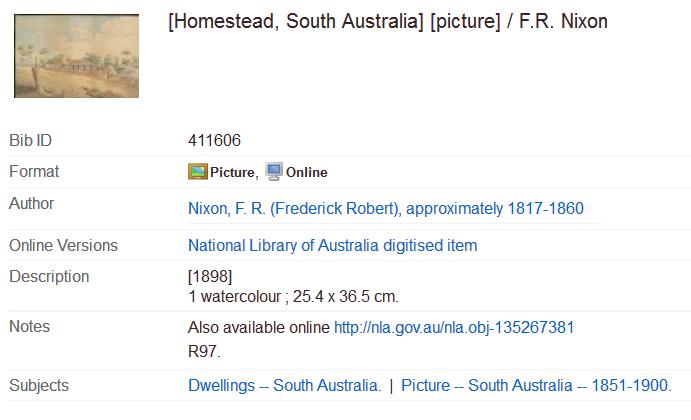691x420 pixels.
Task: Click the Bib ID field label
Action: click(30, 140)
